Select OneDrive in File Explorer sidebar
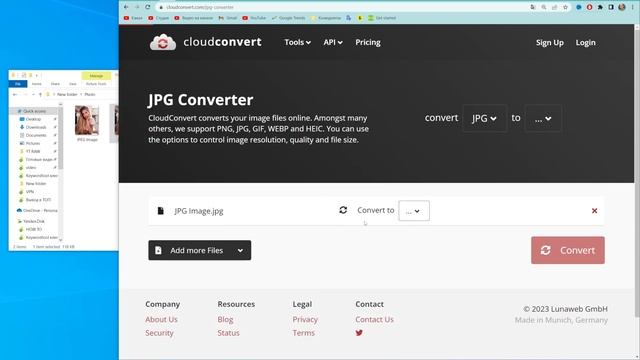Viewport: 640px width, 360px height. [x=38, y=211]
